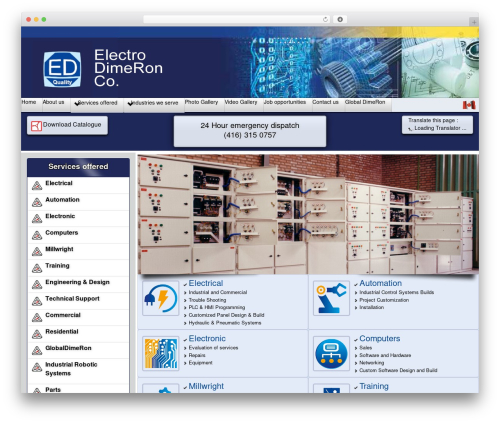Click the triangle icon beside Industrial Robotic Systems
This screenshot has height=423, width=500.
tap(37, 367)
